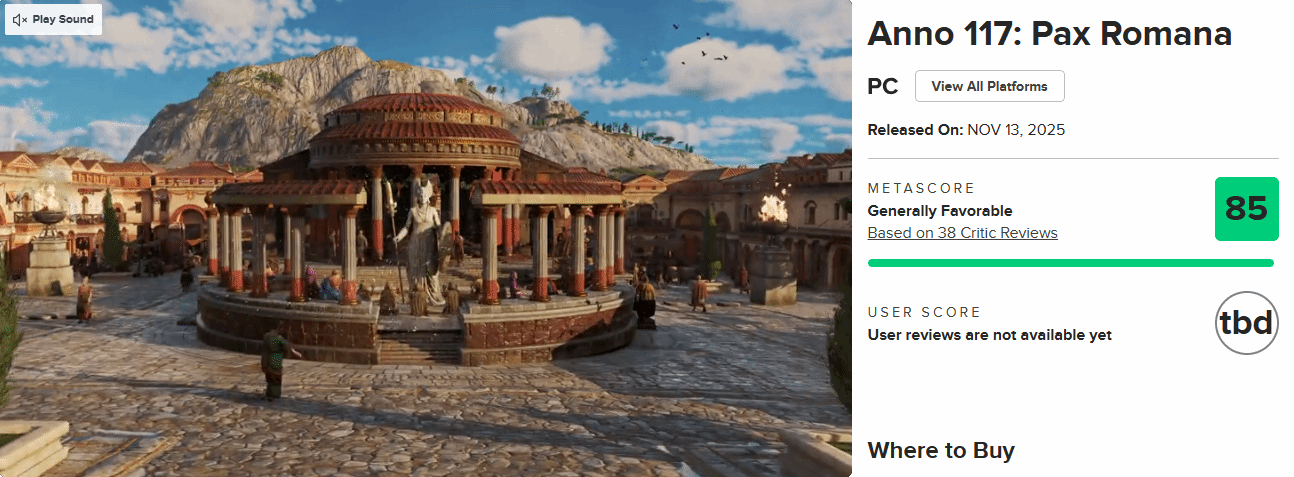Click the muted speaker icon

[x=20, y=19]
